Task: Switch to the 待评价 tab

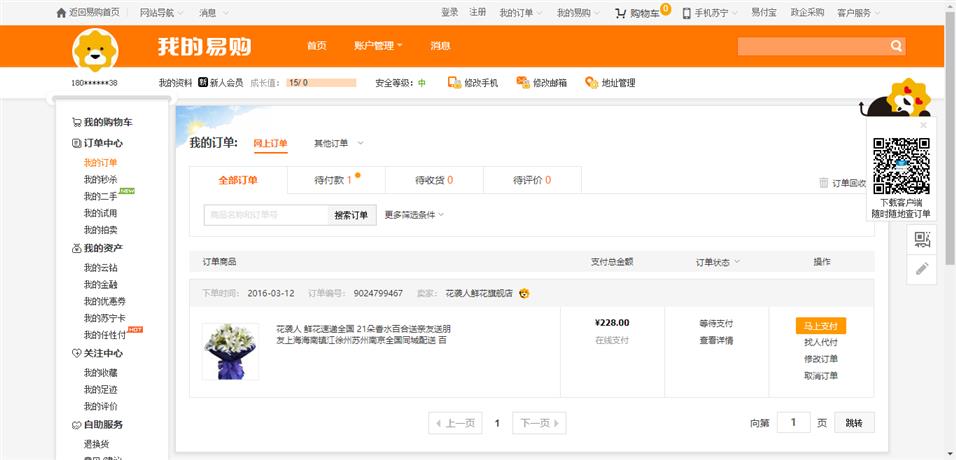Action: tap(532, 180)
